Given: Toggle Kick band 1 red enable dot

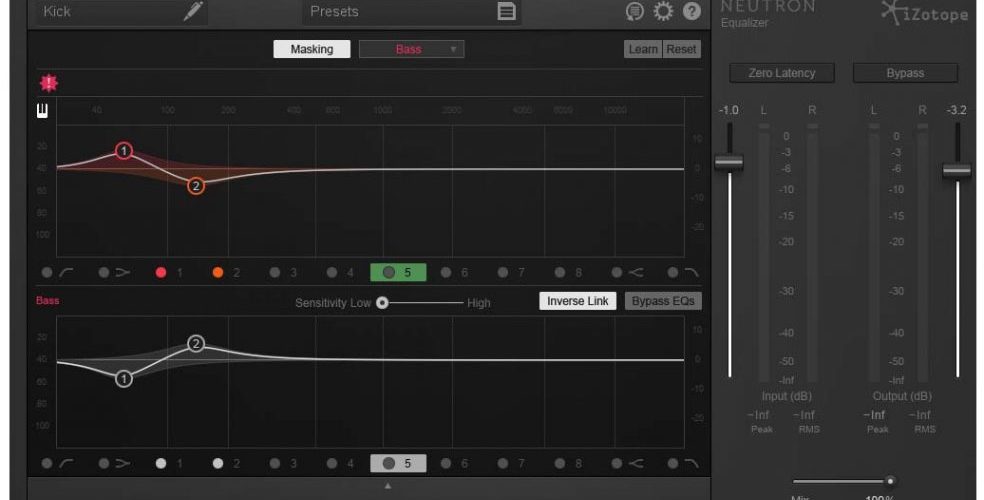Looking at the screenshot, I should pyautogui.click(x=161, y=272).
